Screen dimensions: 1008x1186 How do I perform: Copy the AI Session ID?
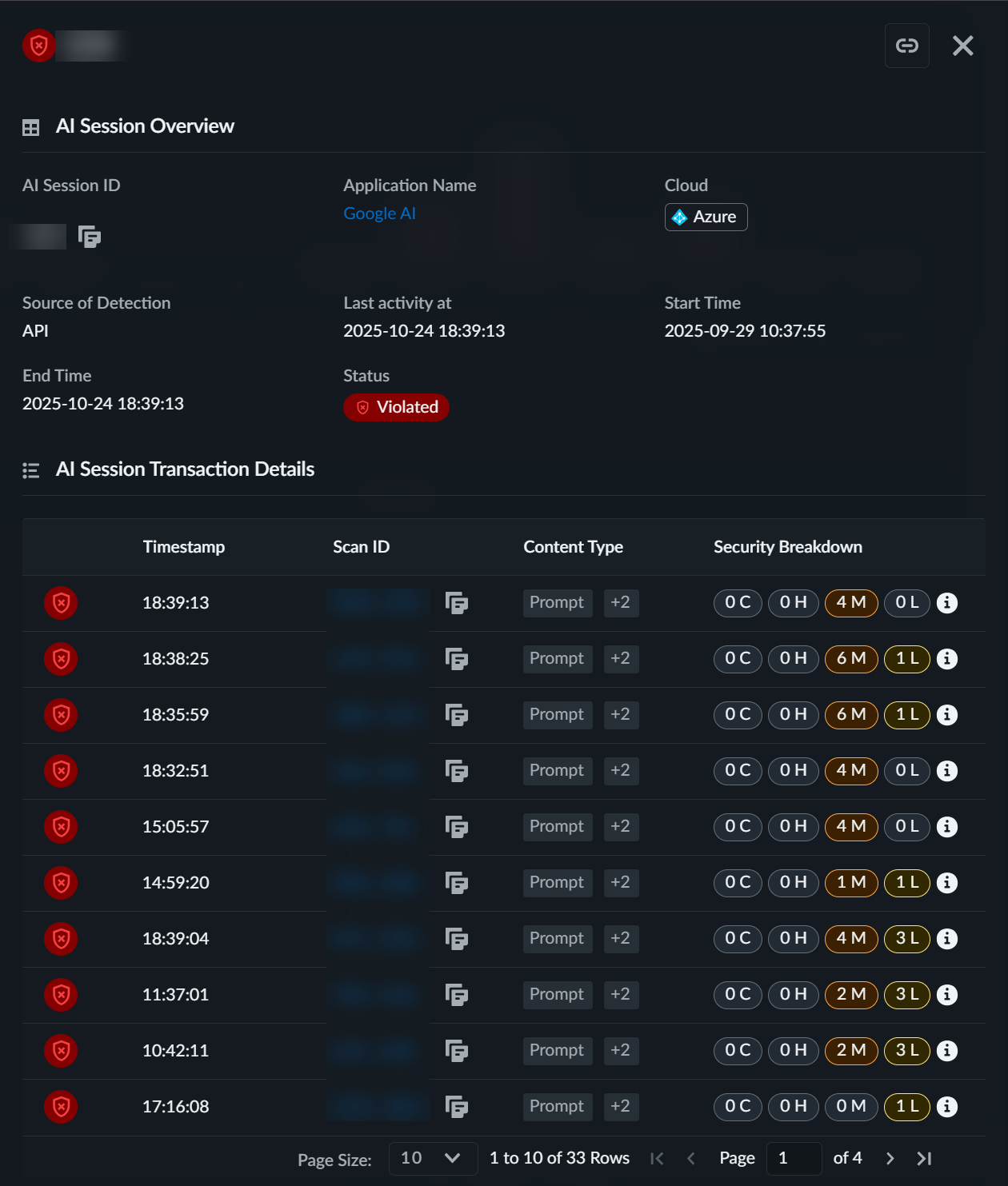click(89, 237)
